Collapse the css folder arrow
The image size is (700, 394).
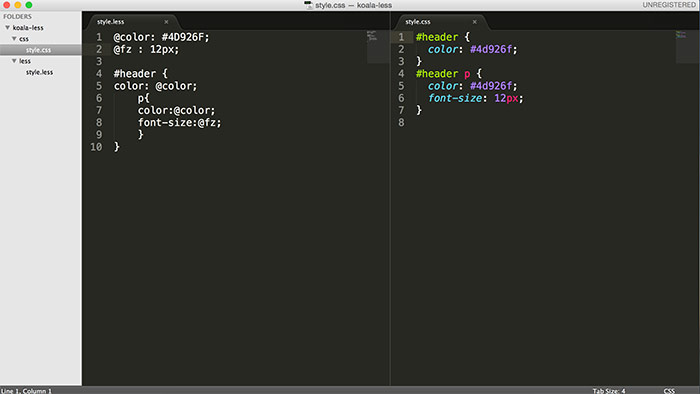point(14,38)
